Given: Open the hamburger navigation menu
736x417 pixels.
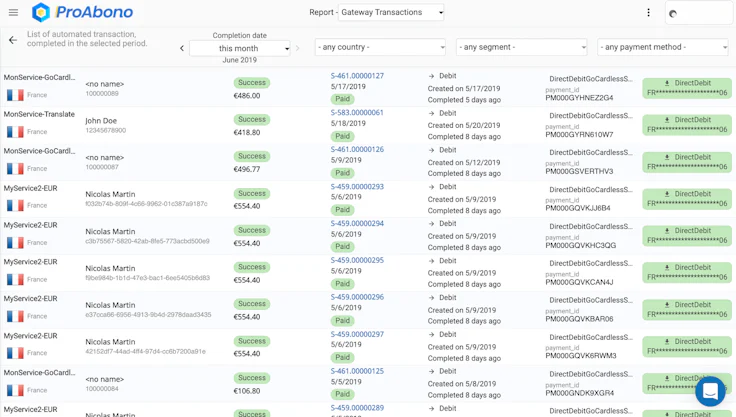Looking at the screenshot, I should [13, 13].
